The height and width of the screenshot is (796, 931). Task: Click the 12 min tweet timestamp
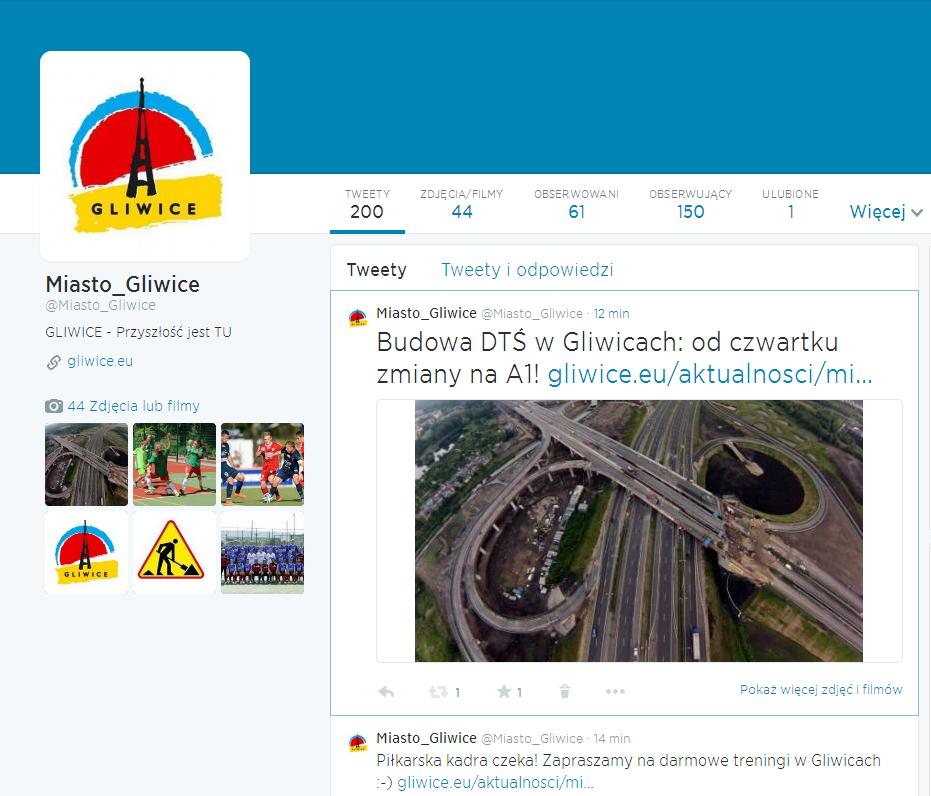point(612,313)
